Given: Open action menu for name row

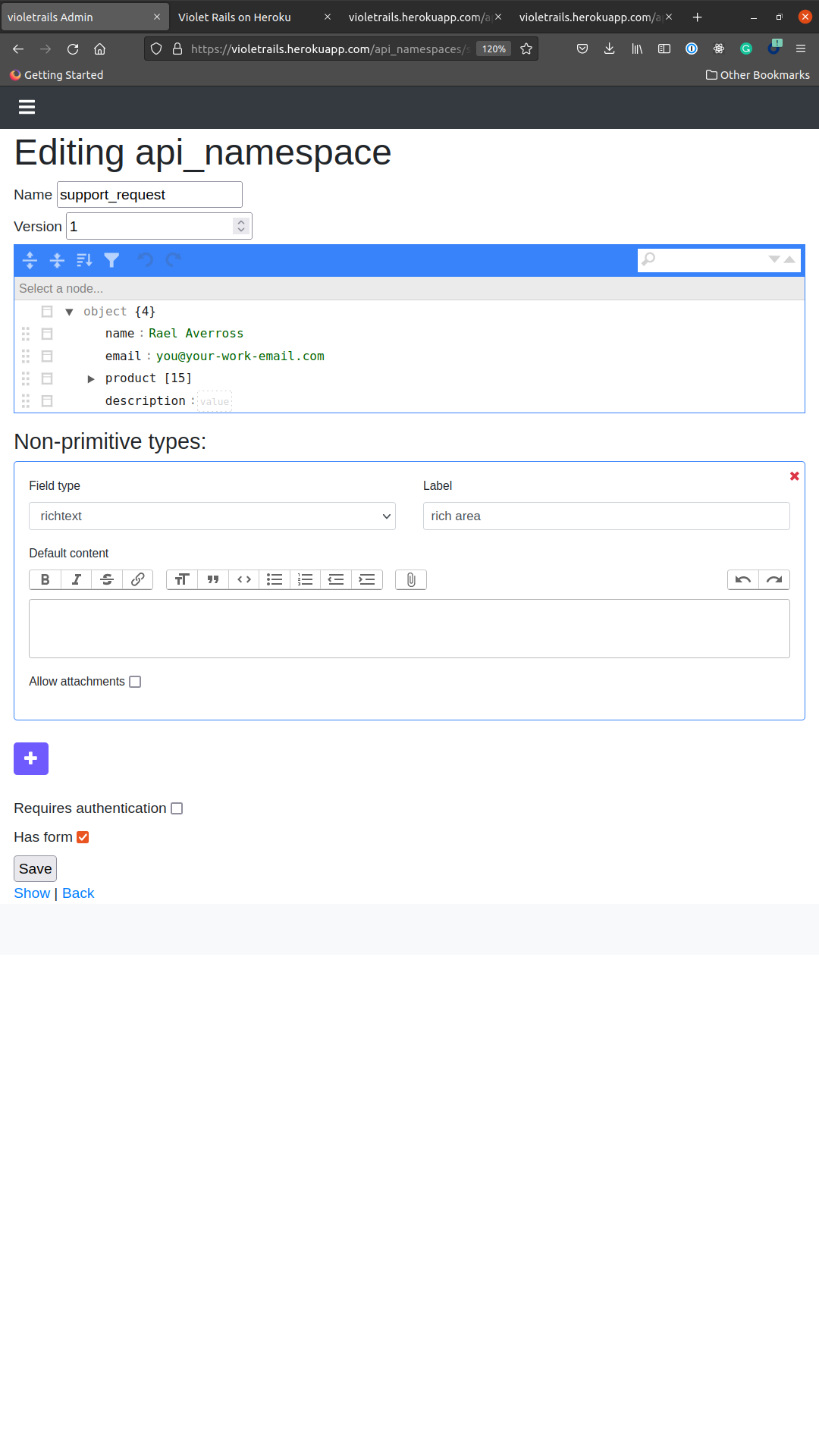Looking at the screenshot, I should 47,334.
